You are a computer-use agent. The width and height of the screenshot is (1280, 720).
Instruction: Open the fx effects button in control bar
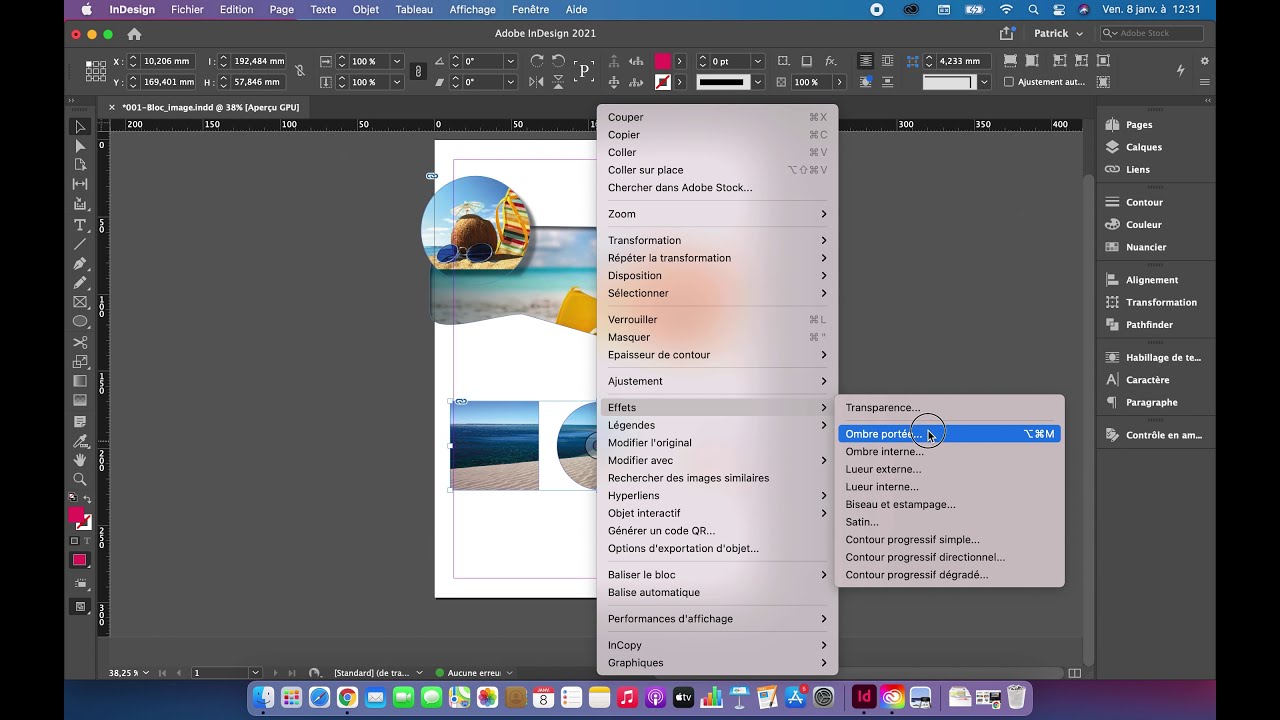831,61
